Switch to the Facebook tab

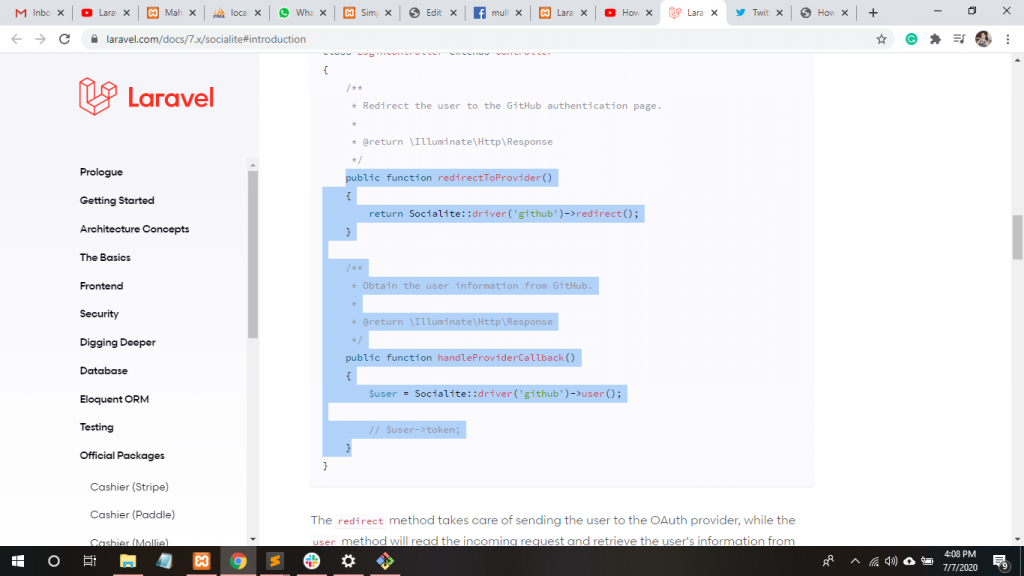pos(497,13)
